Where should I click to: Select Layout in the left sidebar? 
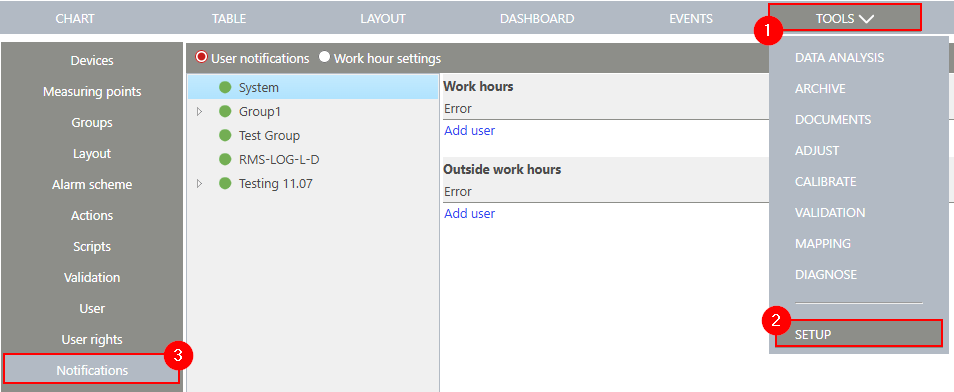92,154
